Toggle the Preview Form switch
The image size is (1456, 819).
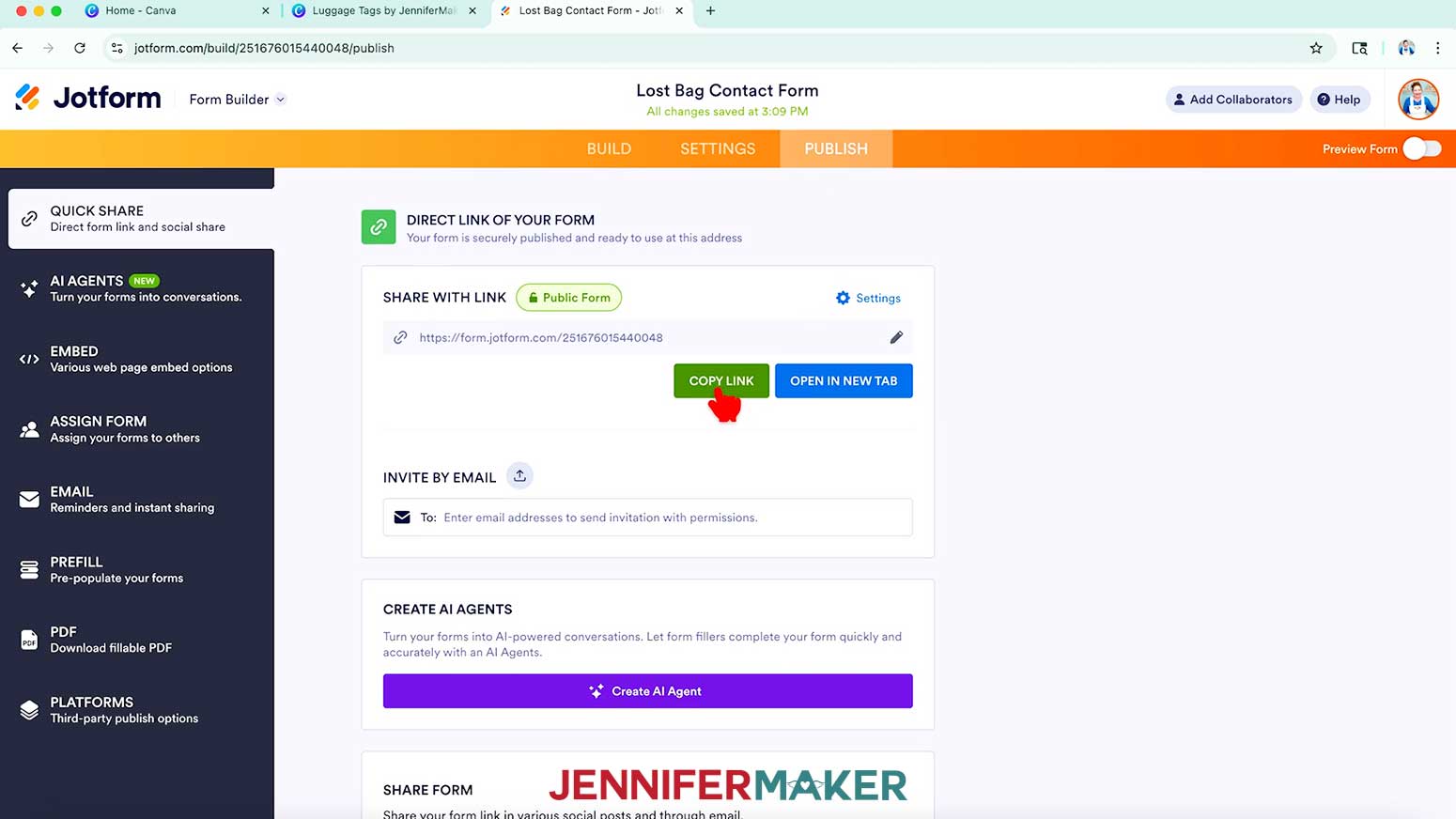coord(1421,149)
